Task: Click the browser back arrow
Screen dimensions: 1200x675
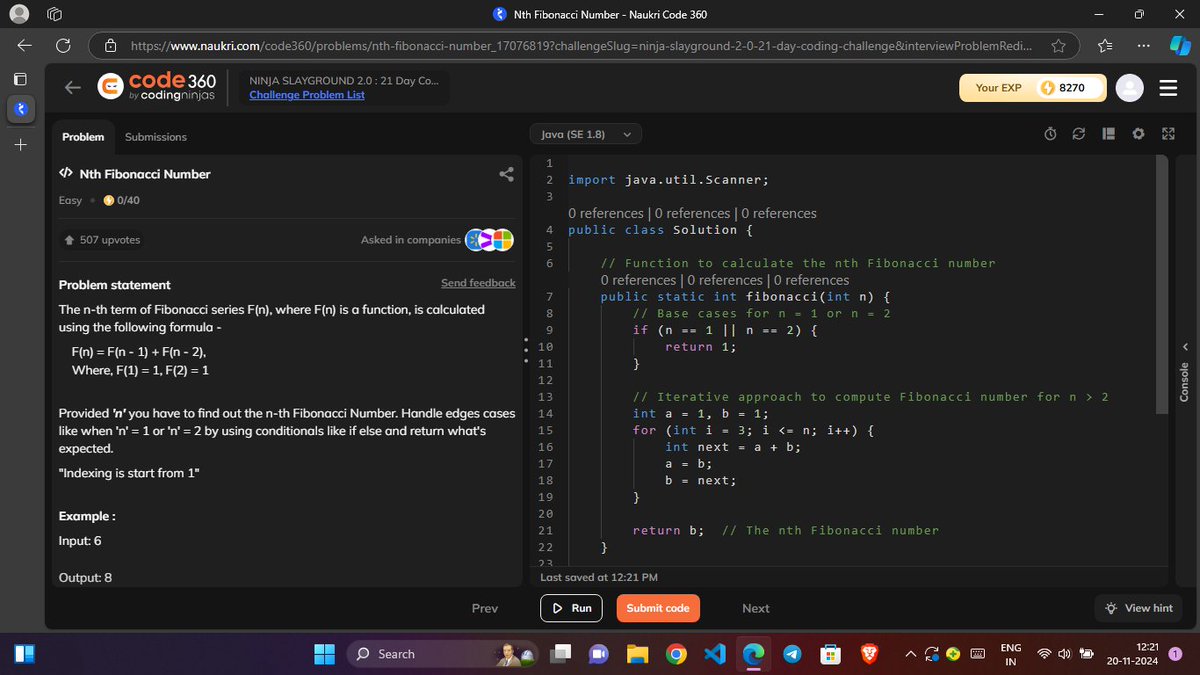Action: coord(25,46)
